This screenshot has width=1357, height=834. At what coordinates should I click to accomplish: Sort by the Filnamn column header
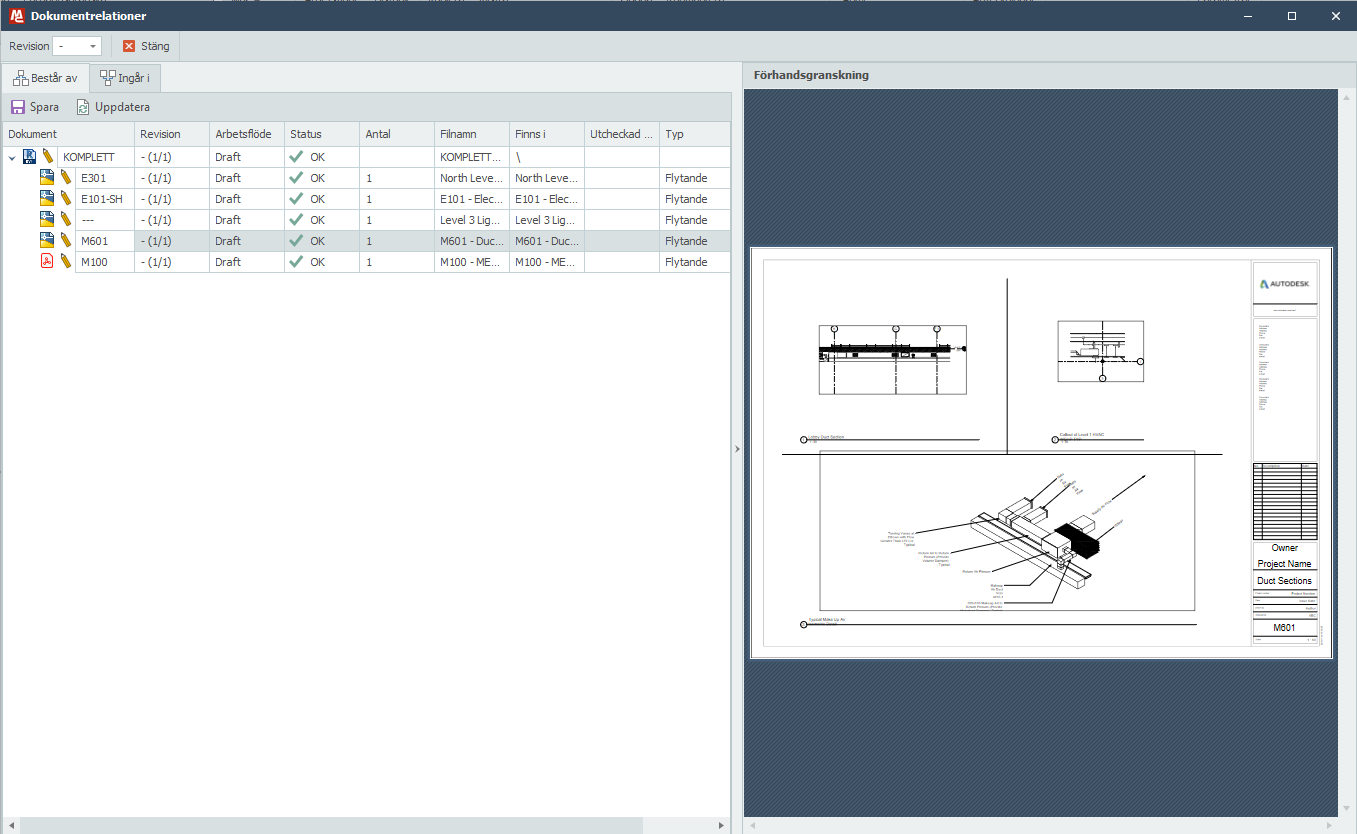coord(472,134)
